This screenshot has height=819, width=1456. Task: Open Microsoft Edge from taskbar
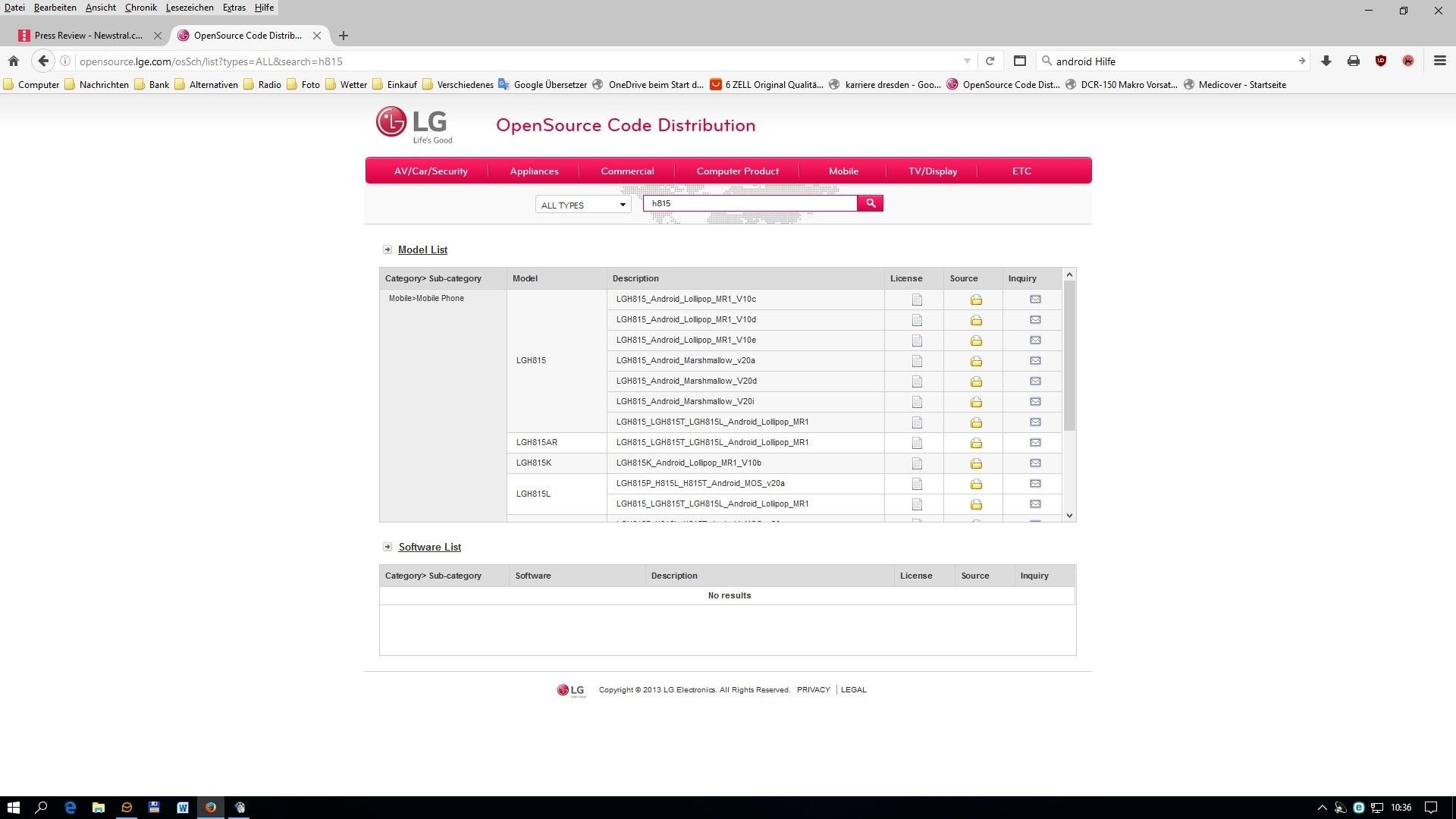70,808
